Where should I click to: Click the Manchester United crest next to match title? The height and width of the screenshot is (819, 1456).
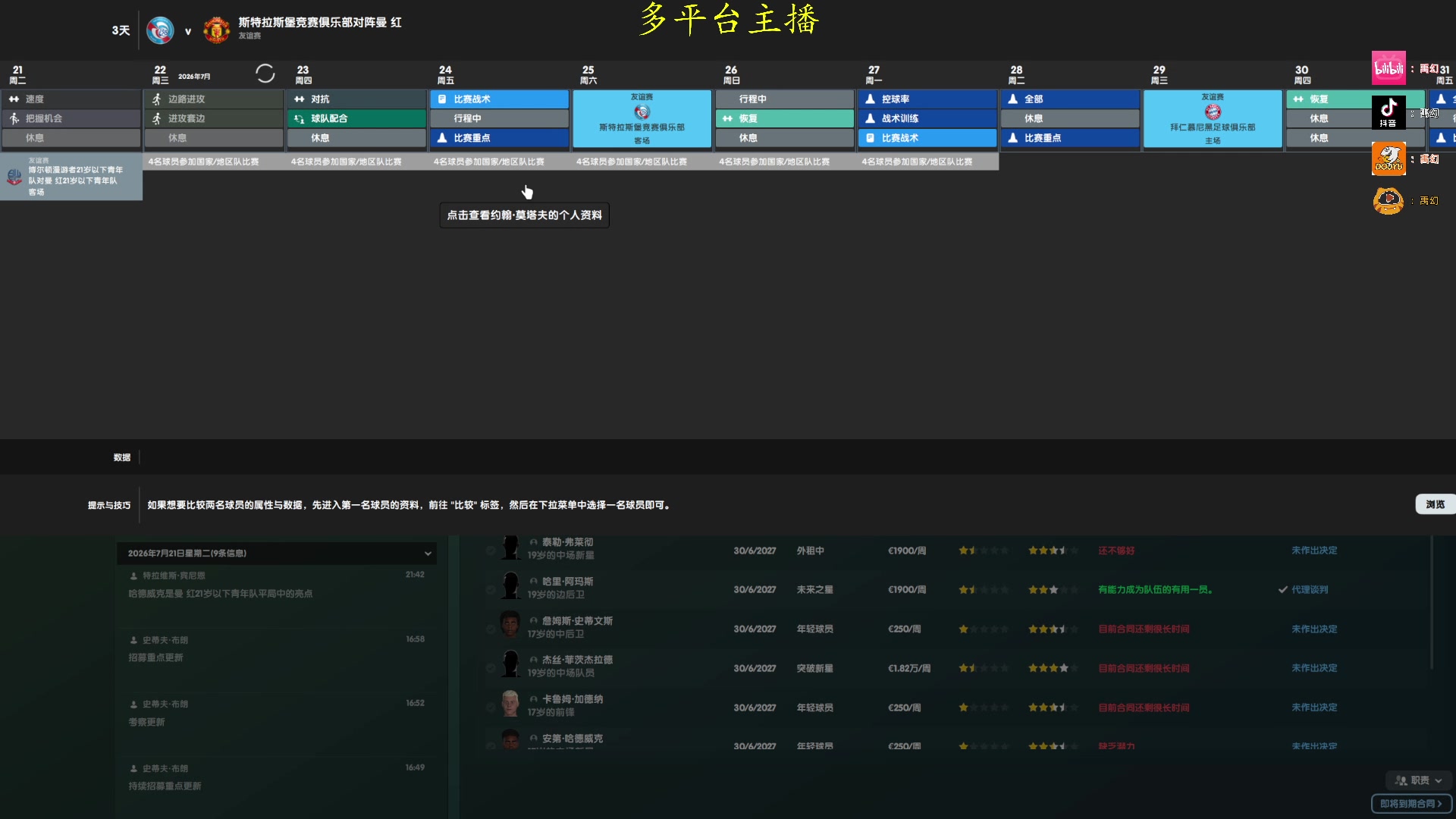click(x=217, y=30)
